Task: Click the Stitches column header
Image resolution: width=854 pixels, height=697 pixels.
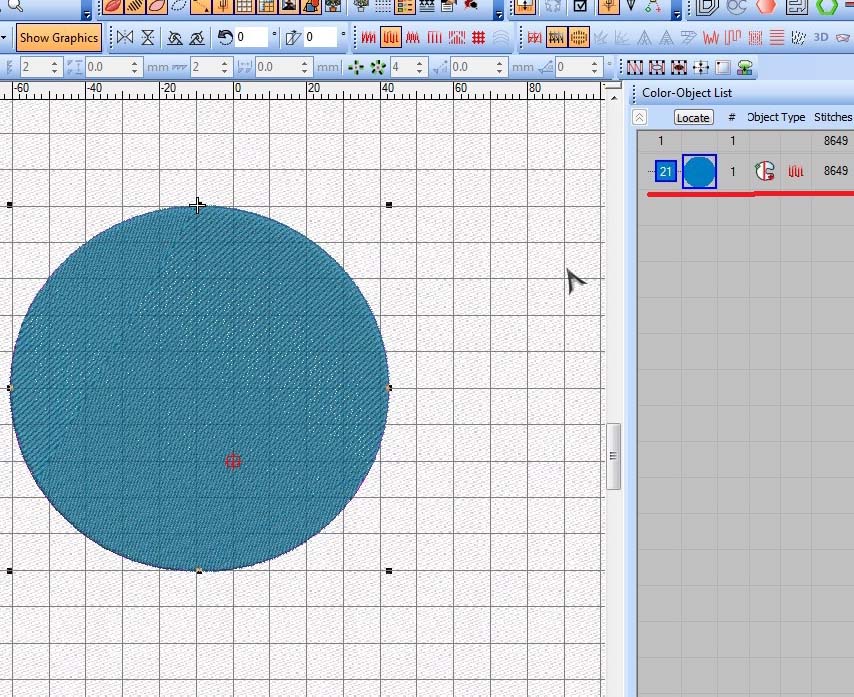Action: tap(832, 117)
